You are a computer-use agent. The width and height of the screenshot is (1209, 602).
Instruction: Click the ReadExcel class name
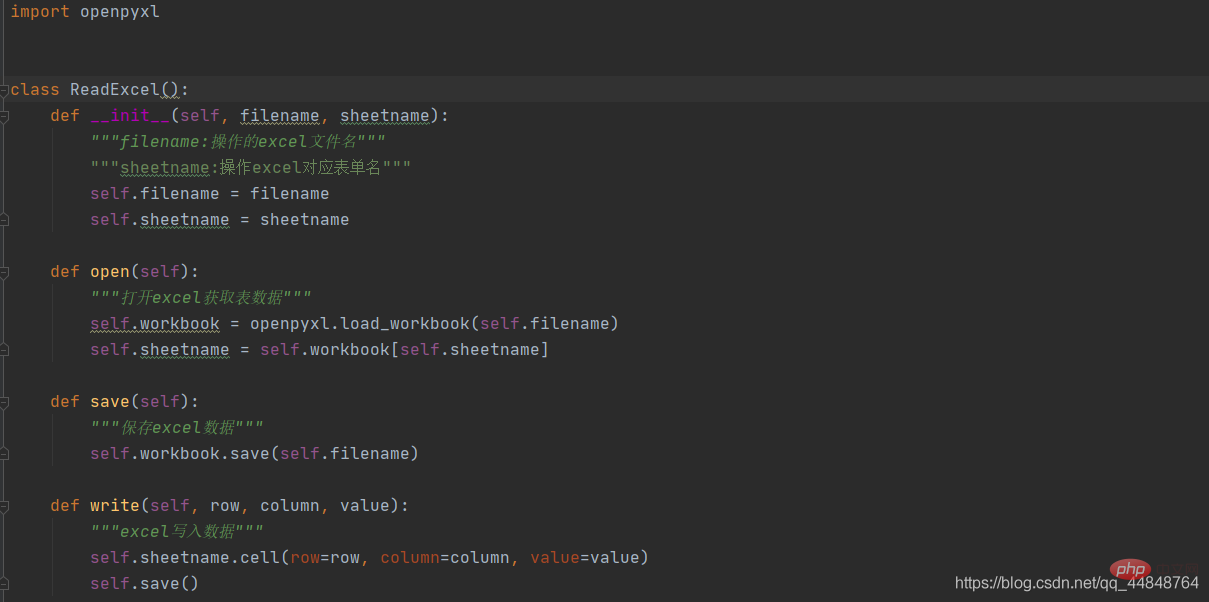[115, 90]
